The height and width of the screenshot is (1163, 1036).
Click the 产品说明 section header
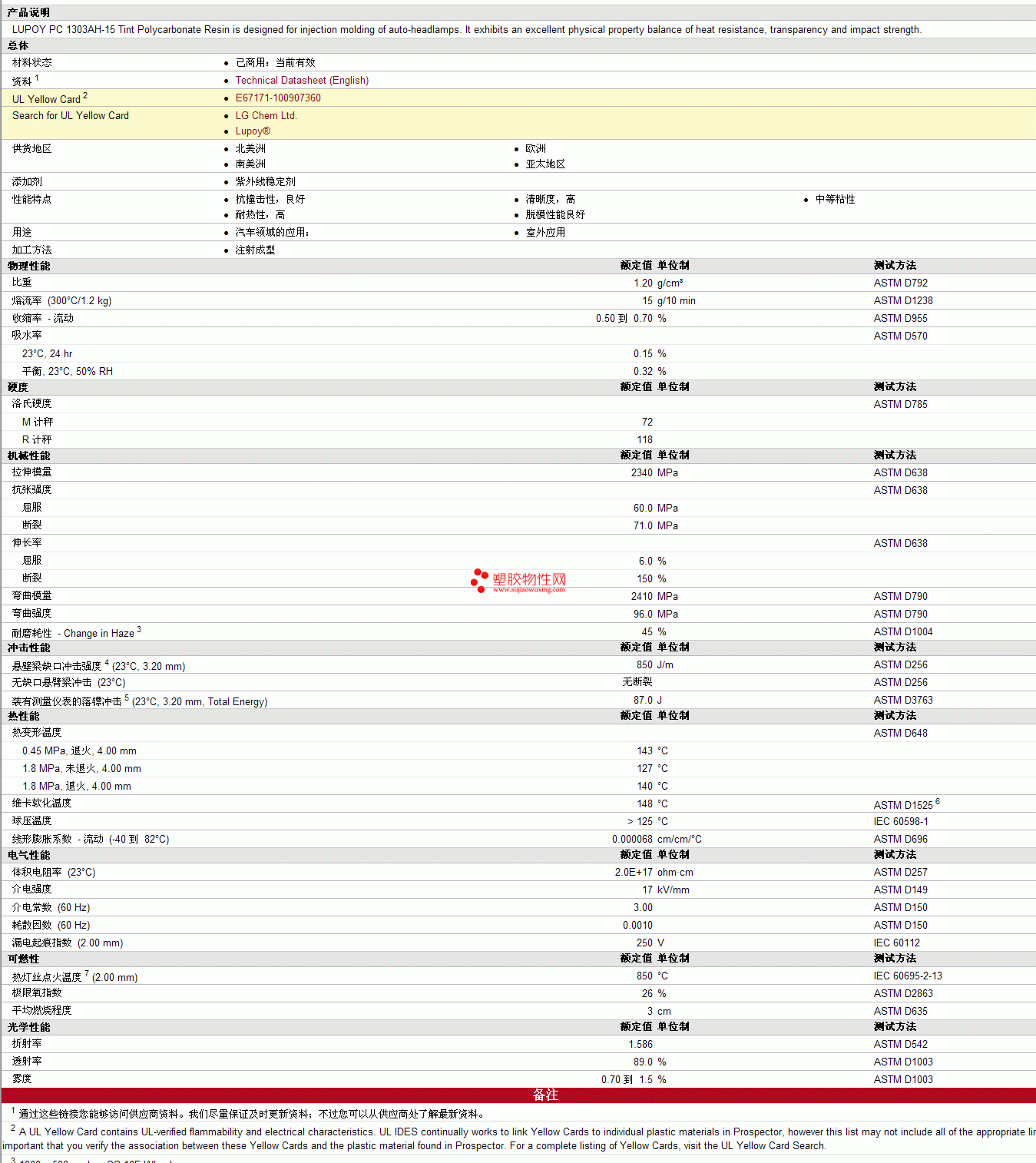click(28, 12)
